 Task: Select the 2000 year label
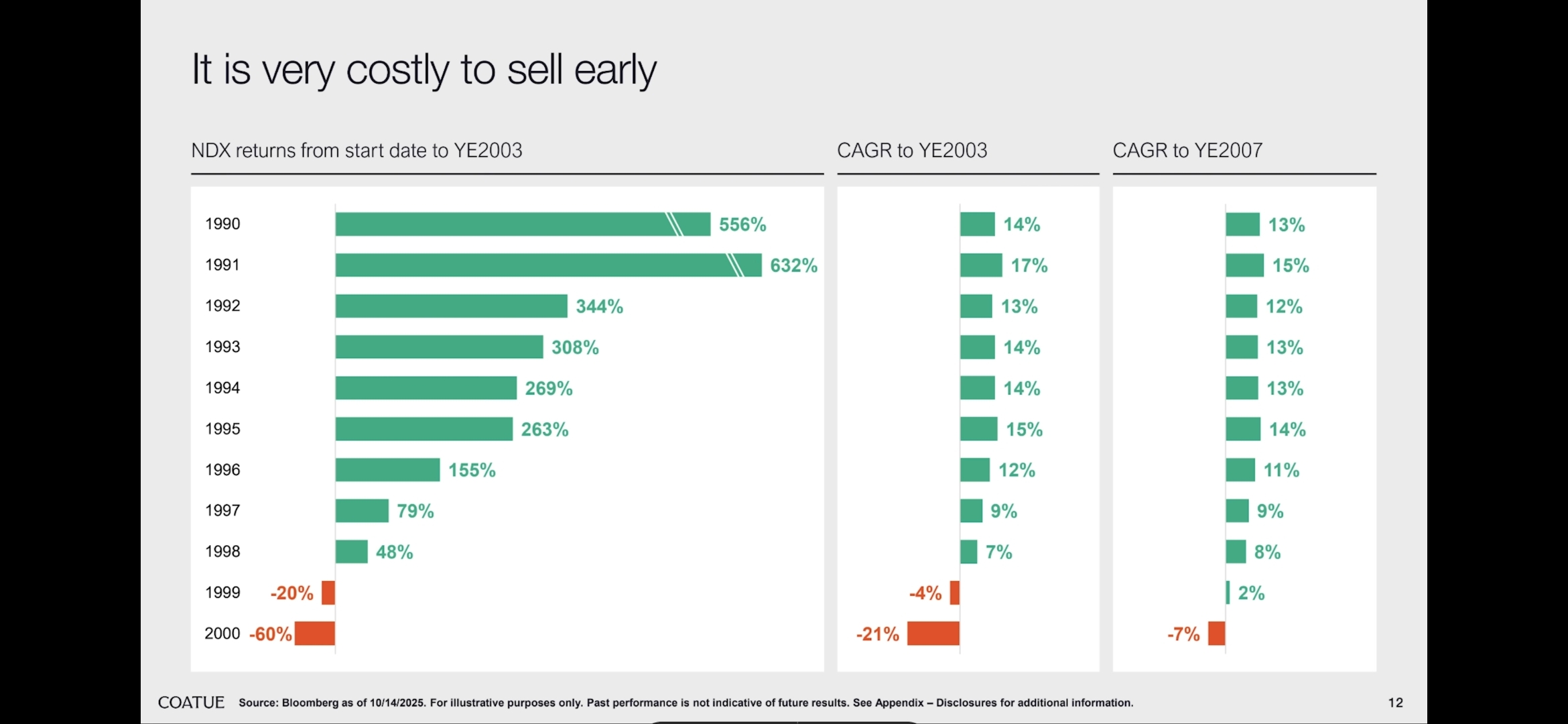point(222,633)
